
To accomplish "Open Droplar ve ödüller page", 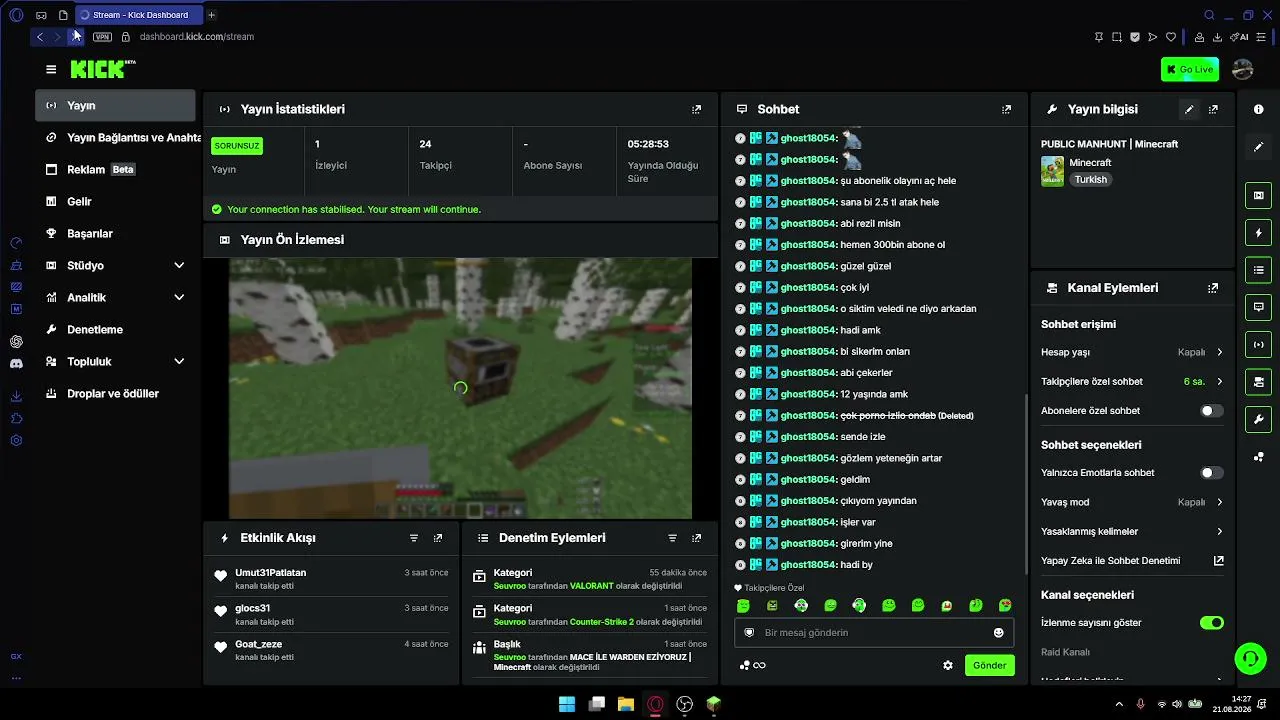I will click(115, 393).
